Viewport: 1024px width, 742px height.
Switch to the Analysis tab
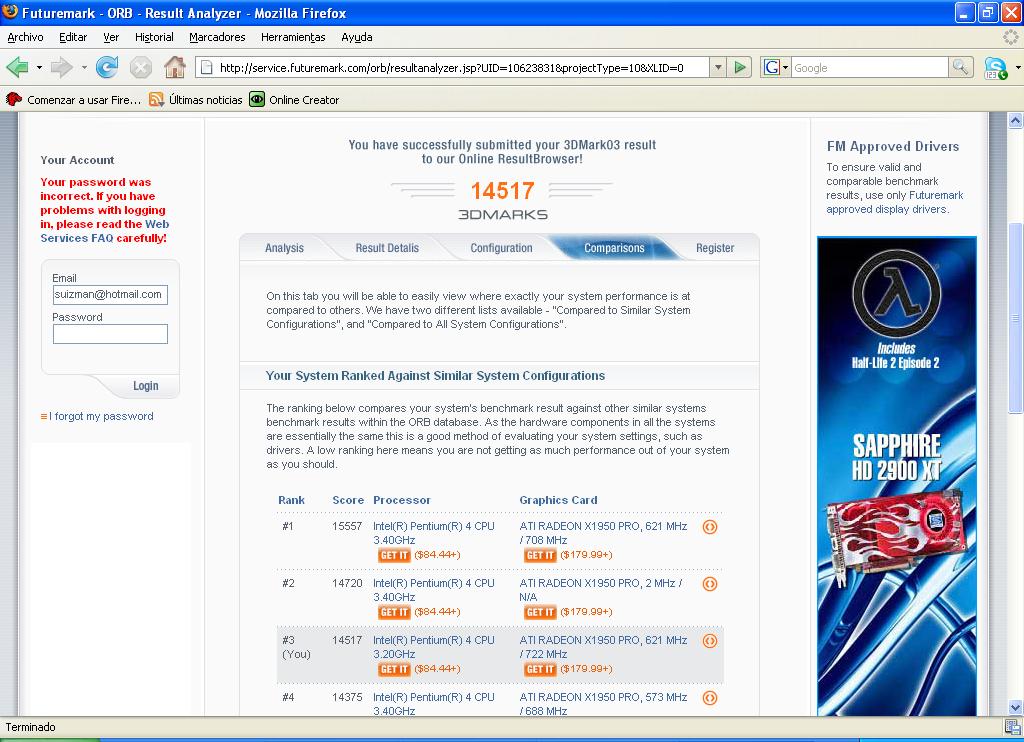click(284, 248)
